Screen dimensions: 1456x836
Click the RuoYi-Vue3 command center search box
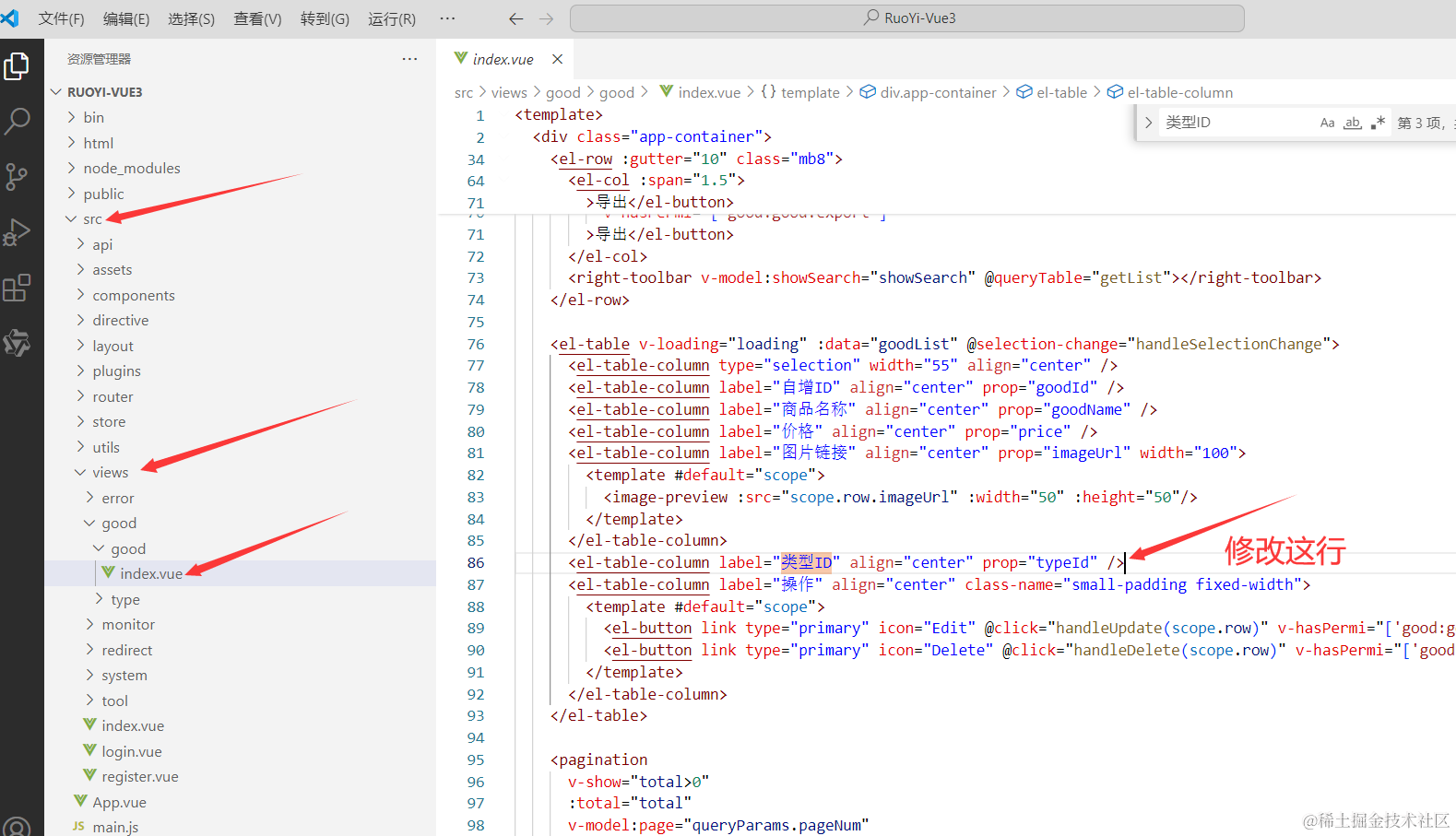click(x=907, y=18)
